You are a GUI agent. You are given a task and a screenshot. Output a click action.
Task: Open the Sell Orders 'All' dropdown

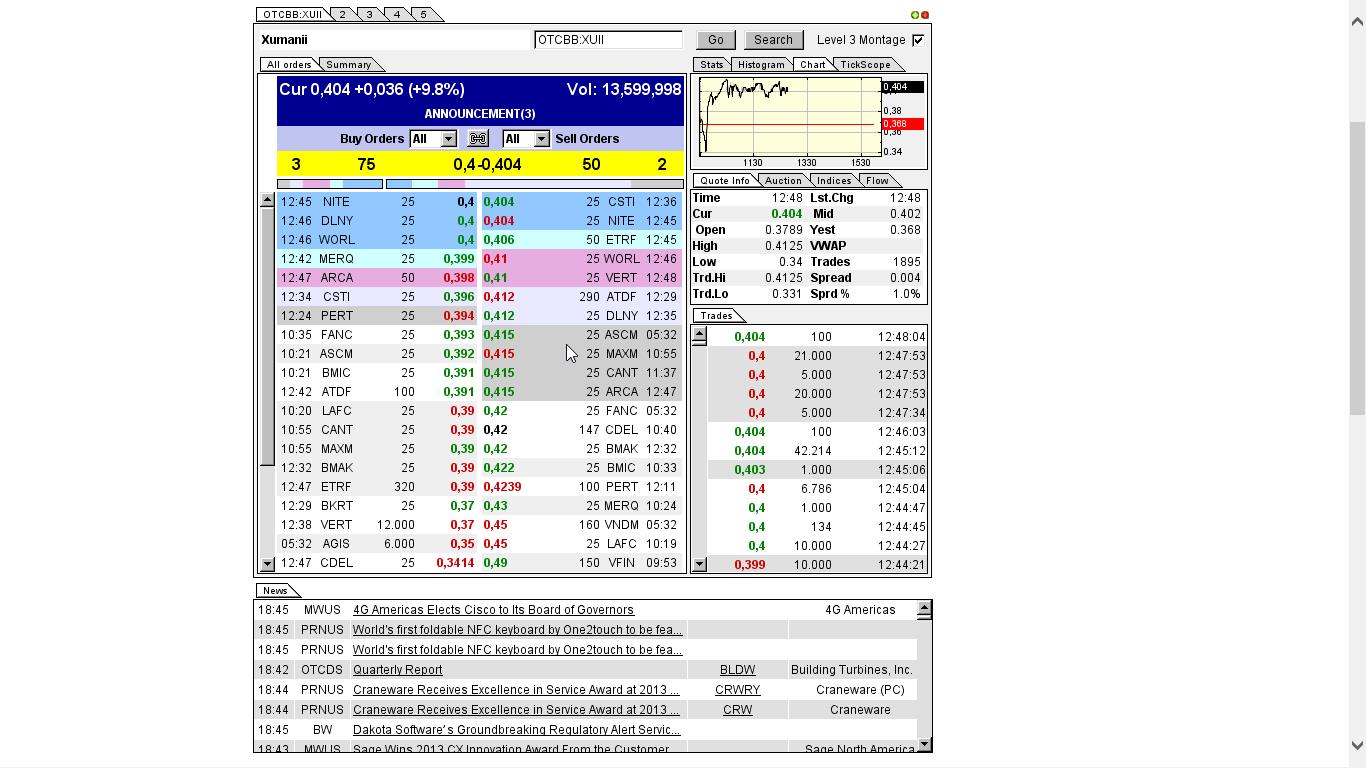point(526,139)
